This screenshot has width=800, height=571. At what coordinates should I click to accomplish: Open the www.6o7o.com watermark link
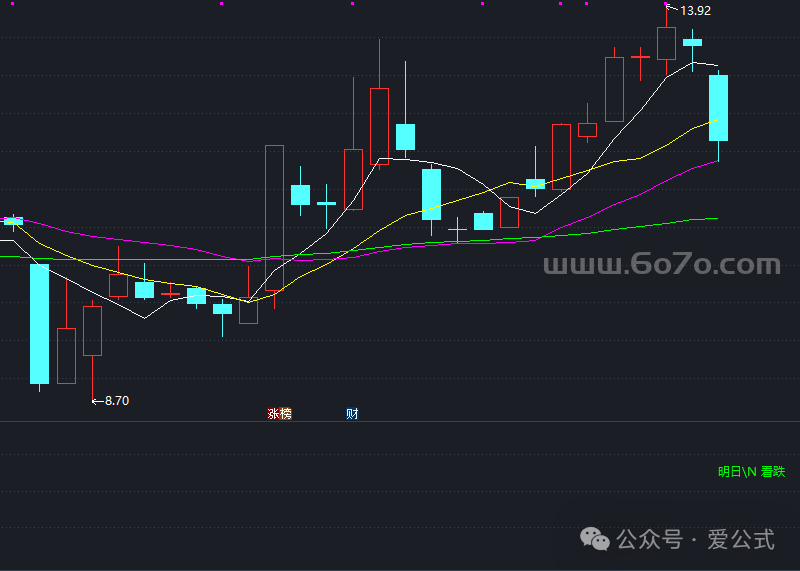coord(661,265)
